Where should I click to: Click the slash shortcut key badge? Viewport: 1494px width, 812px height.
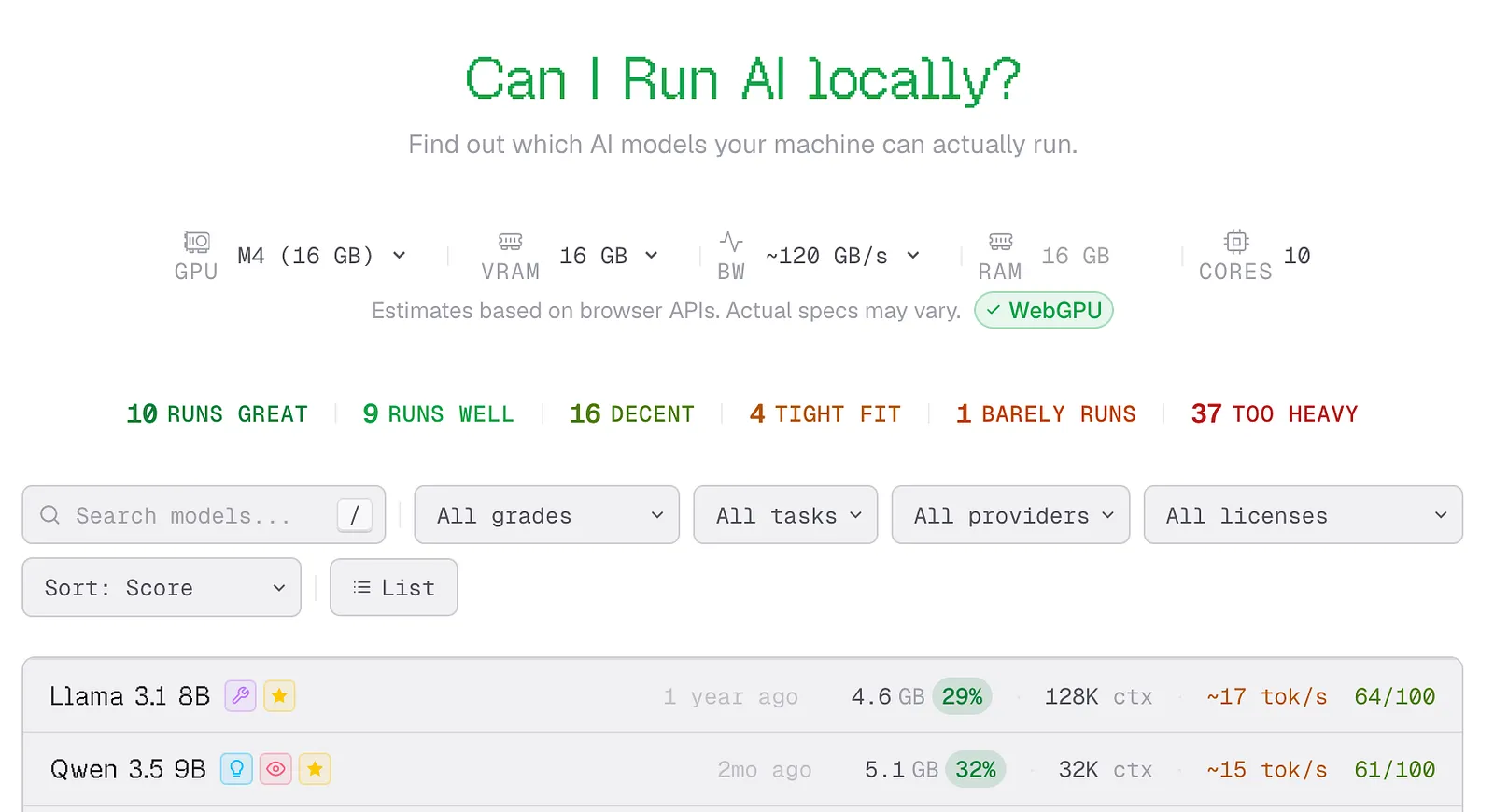(x=355, y=515)
